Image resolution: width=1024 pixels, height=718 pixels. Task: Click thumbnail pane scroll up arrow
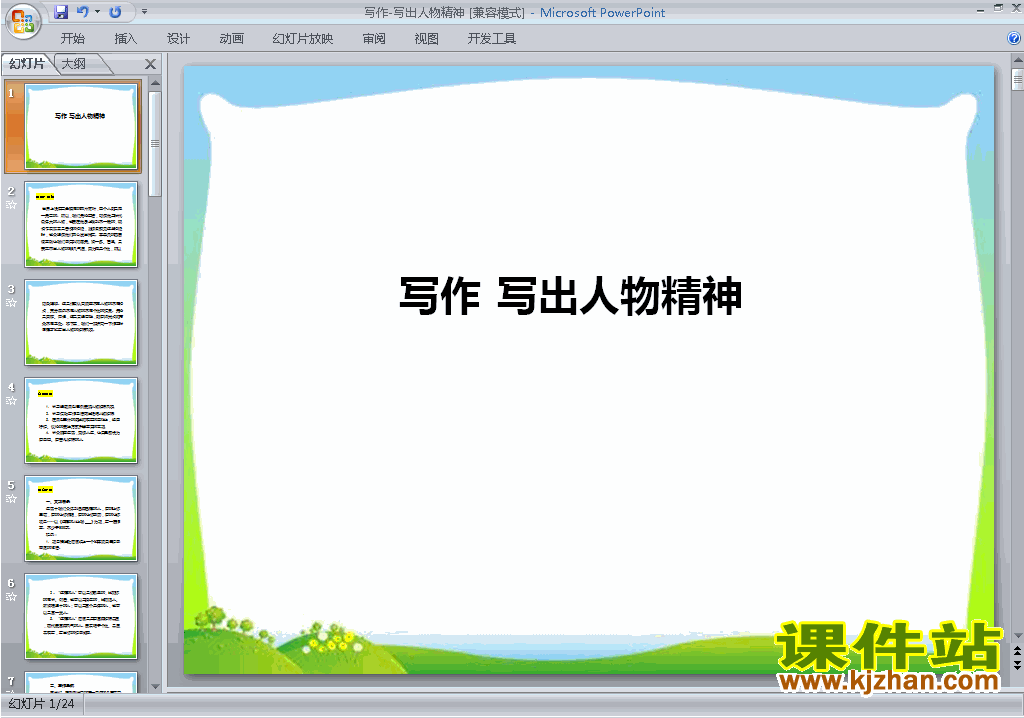click(155, 83)
